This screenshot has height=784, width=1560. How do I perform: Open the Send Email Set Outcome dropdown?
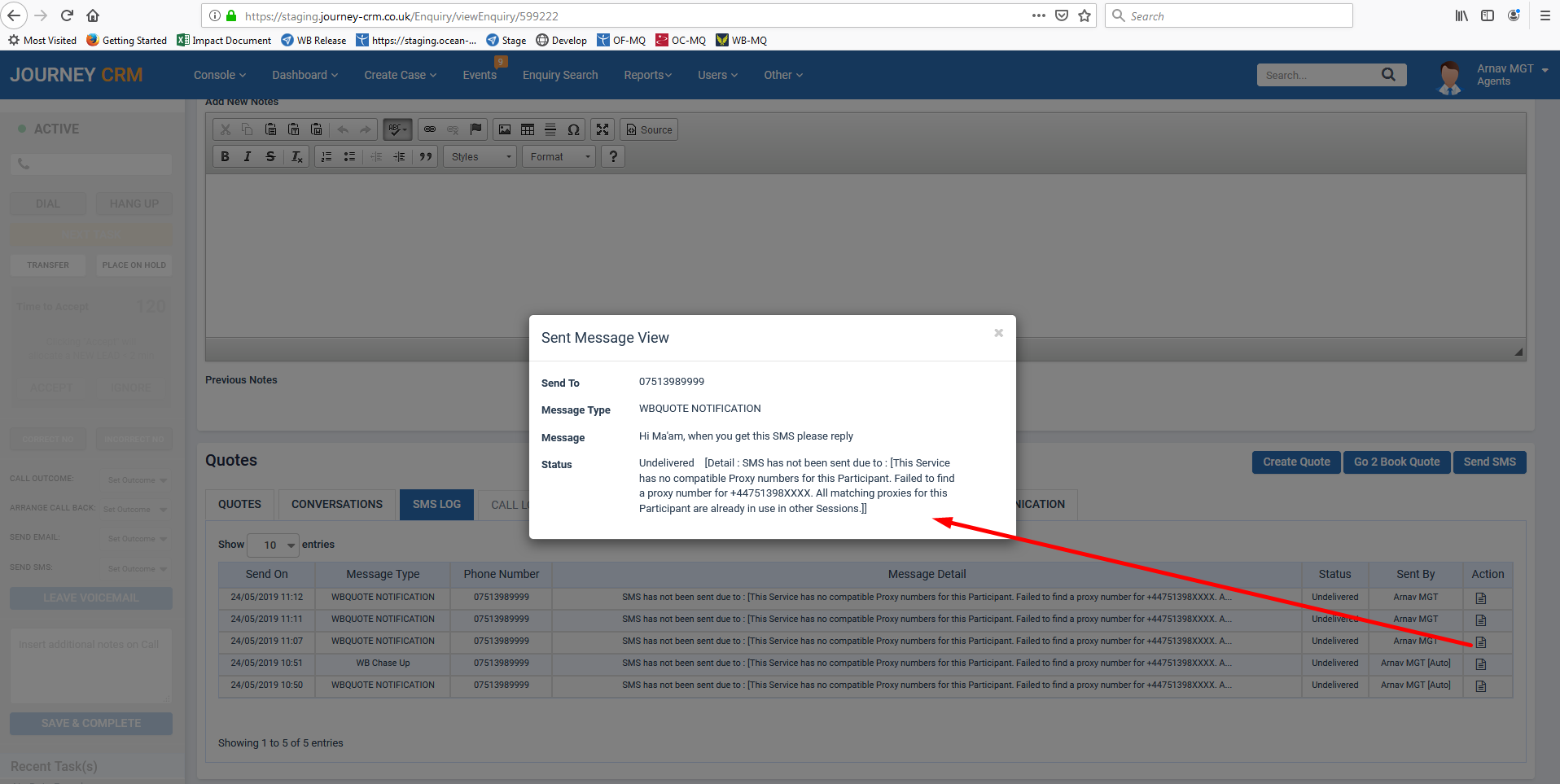pos(137,539)
